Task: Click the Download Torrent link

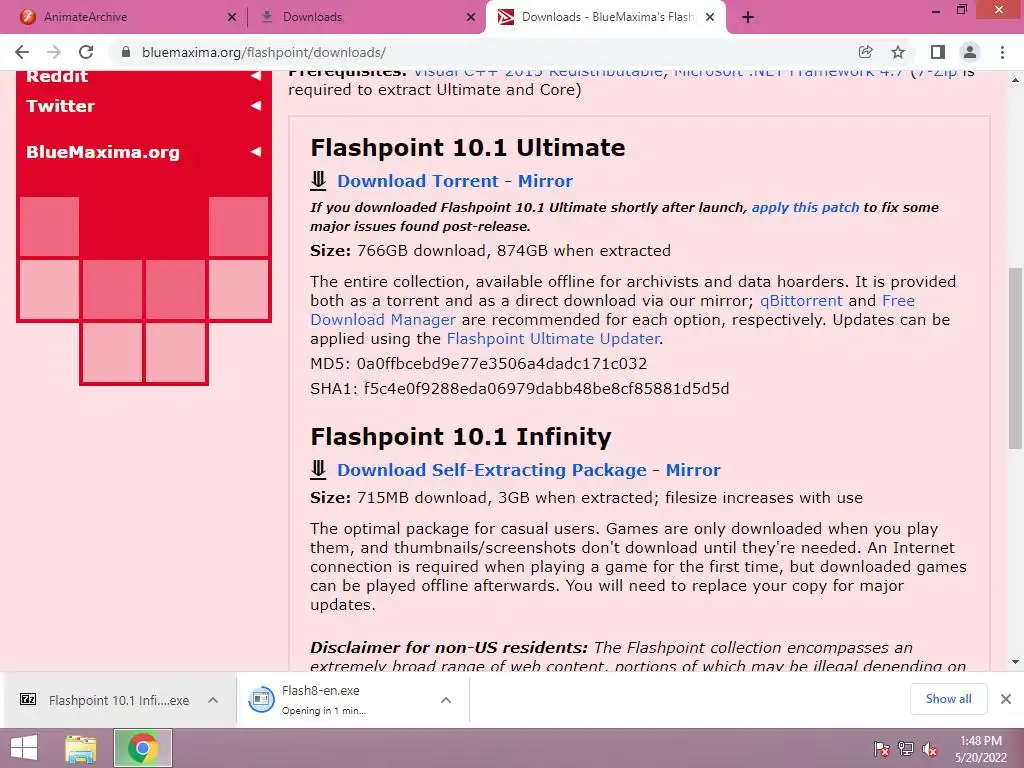Action: [418, 181]
